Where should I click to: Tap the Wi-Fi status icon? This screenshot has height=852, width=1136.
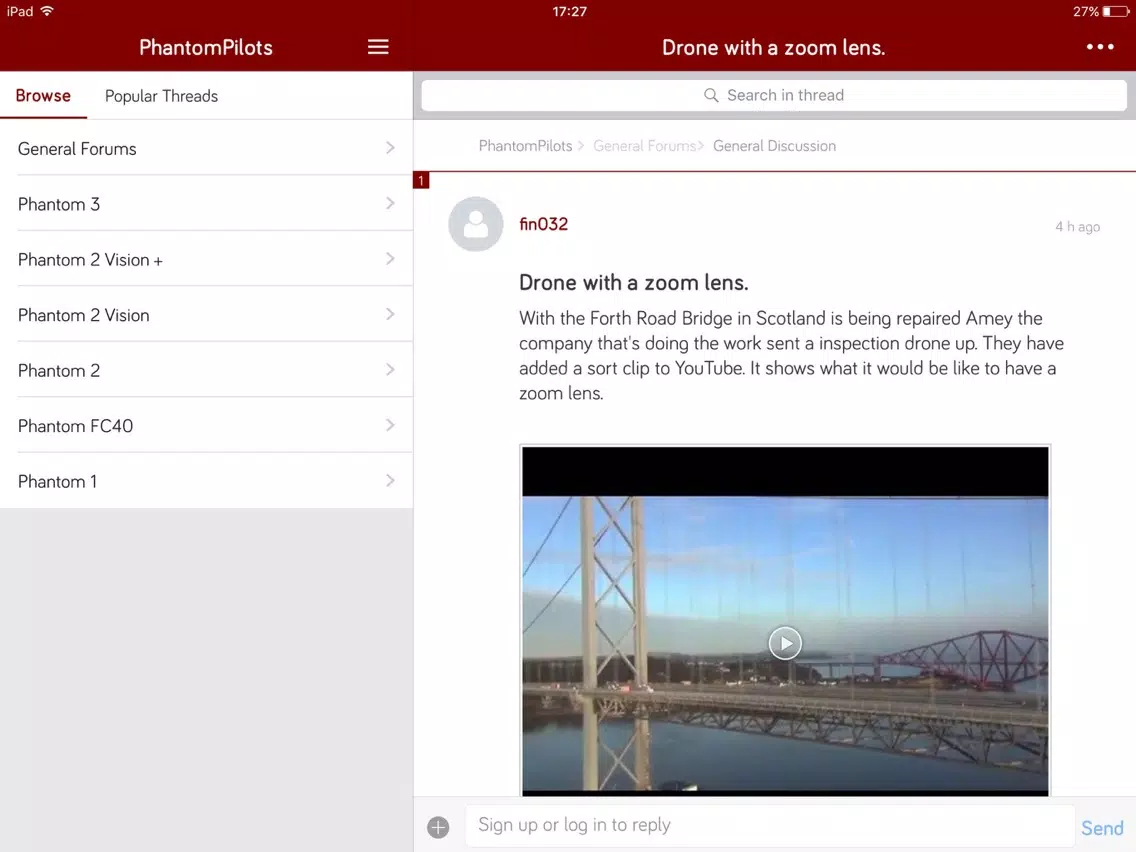(x=47, y=11)
